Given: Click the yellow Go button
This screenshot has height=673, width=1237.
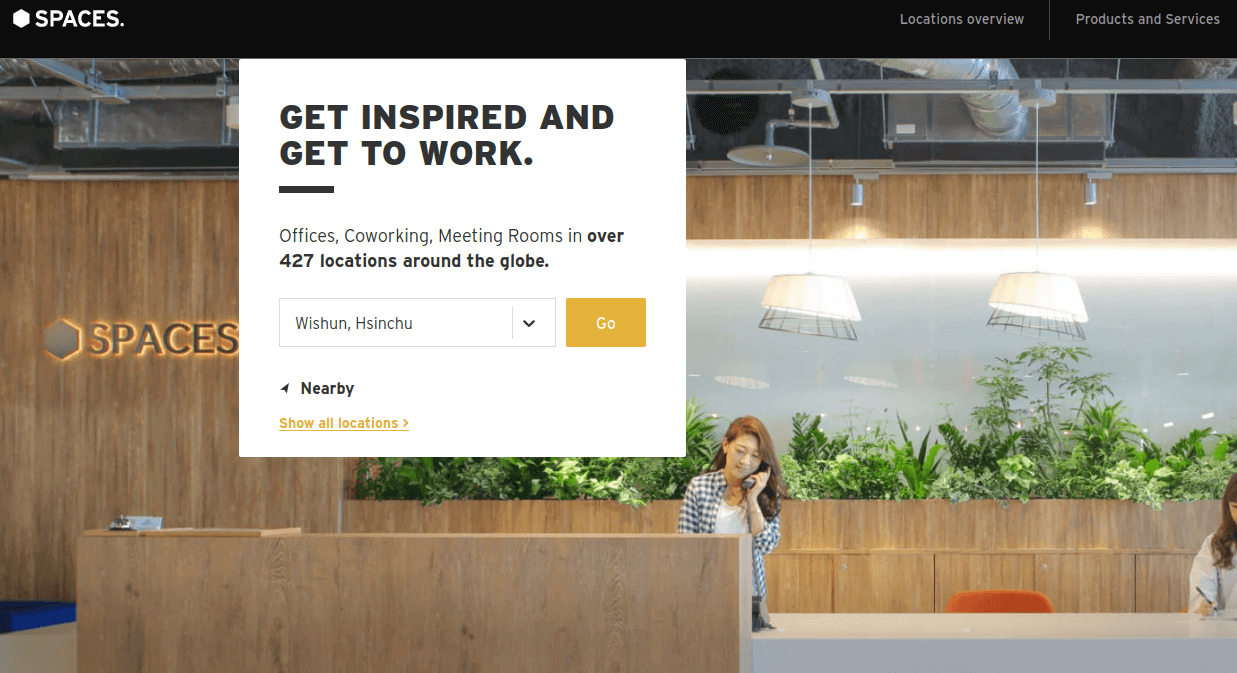Looking at the screenshot, I should [x=606, y=323].
